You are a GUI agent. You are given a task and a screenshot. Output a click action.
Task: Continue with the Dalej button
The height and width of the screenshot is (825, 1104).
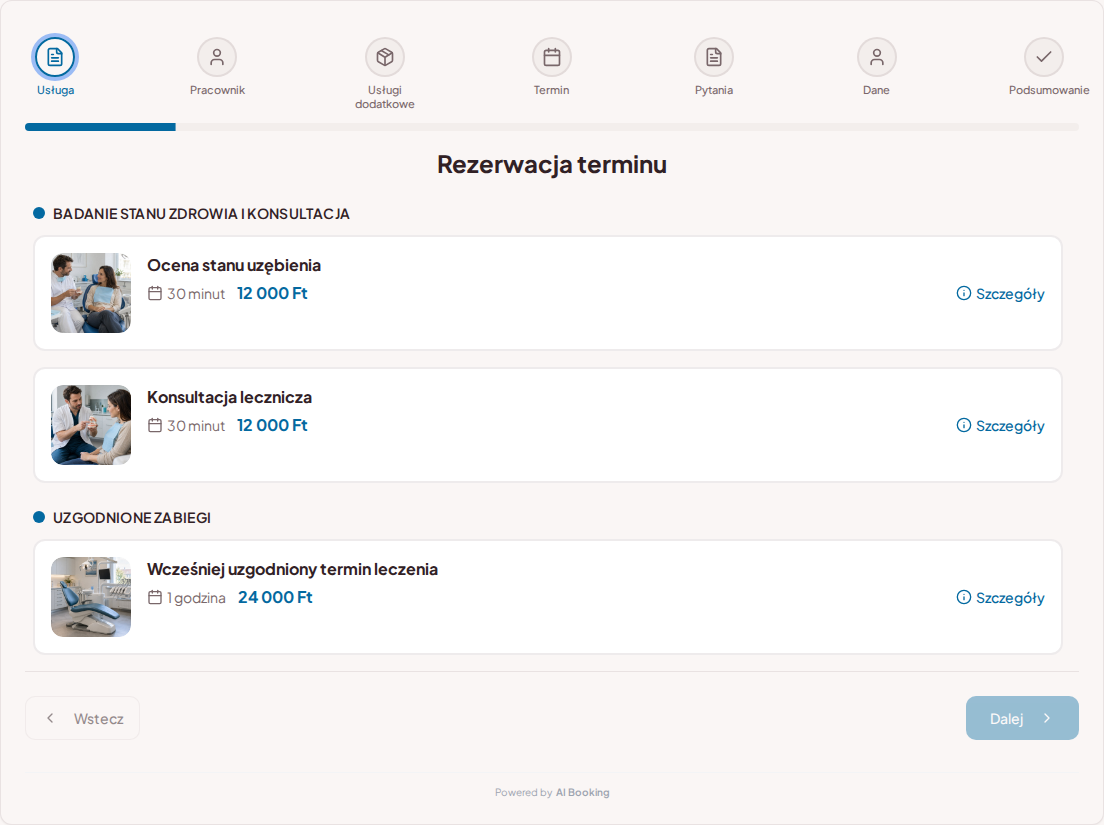click(x=1022, y=718)
